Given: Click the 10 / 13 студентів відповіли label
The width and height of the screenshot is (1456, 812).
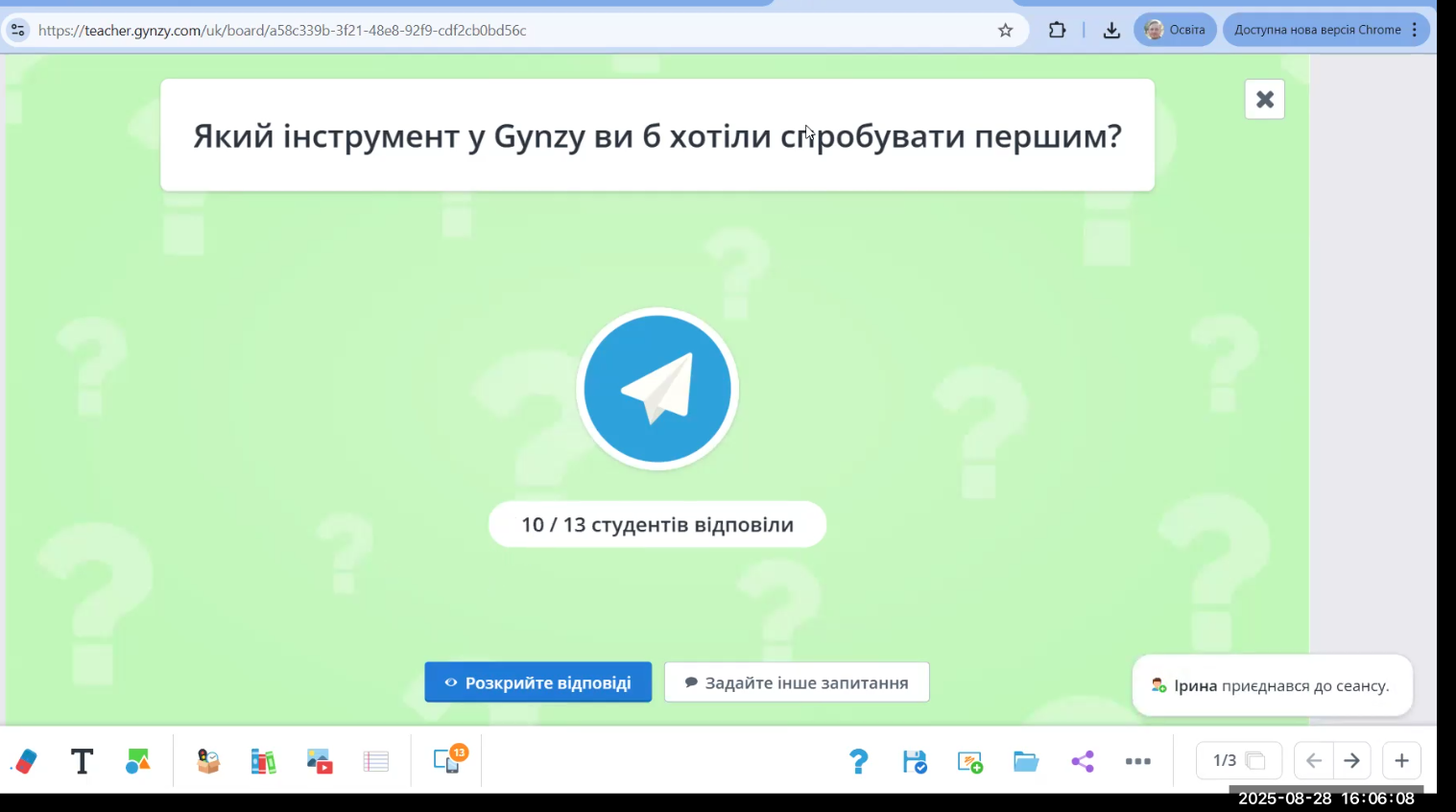Looking at the screenshot, I should [x=657, y=524].
